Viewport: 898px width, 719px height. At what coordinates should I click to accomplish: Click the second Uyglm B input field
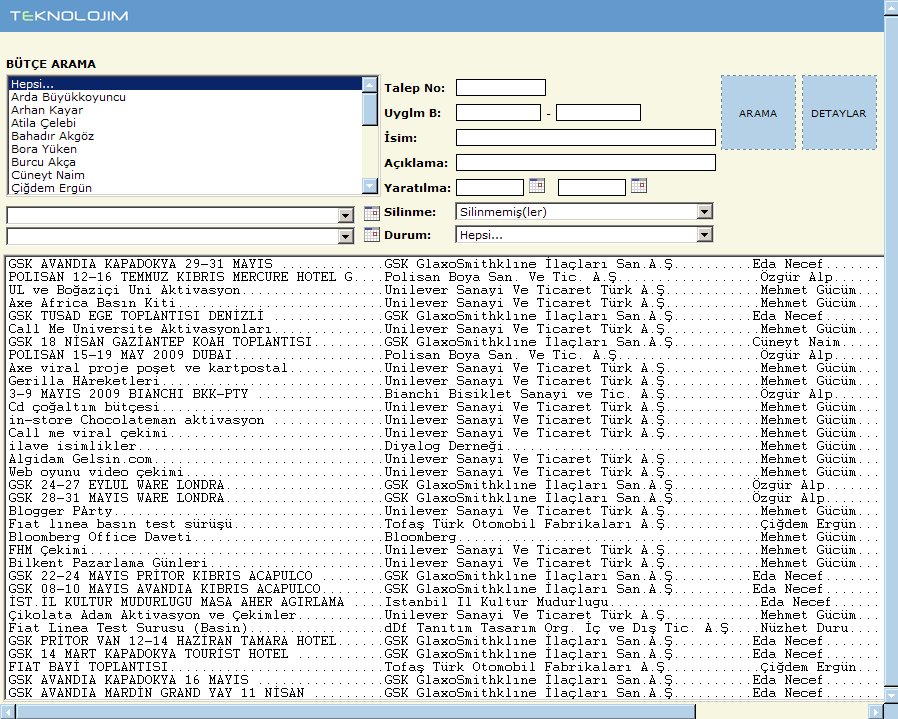[x=598, y=113]
